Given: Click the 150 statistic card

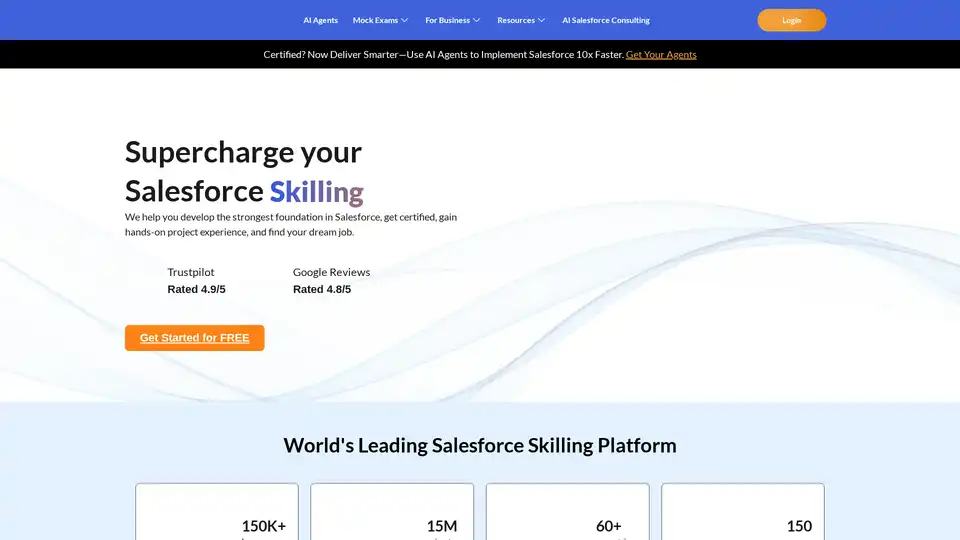Looking at the screenshot, I should [743, 512].
